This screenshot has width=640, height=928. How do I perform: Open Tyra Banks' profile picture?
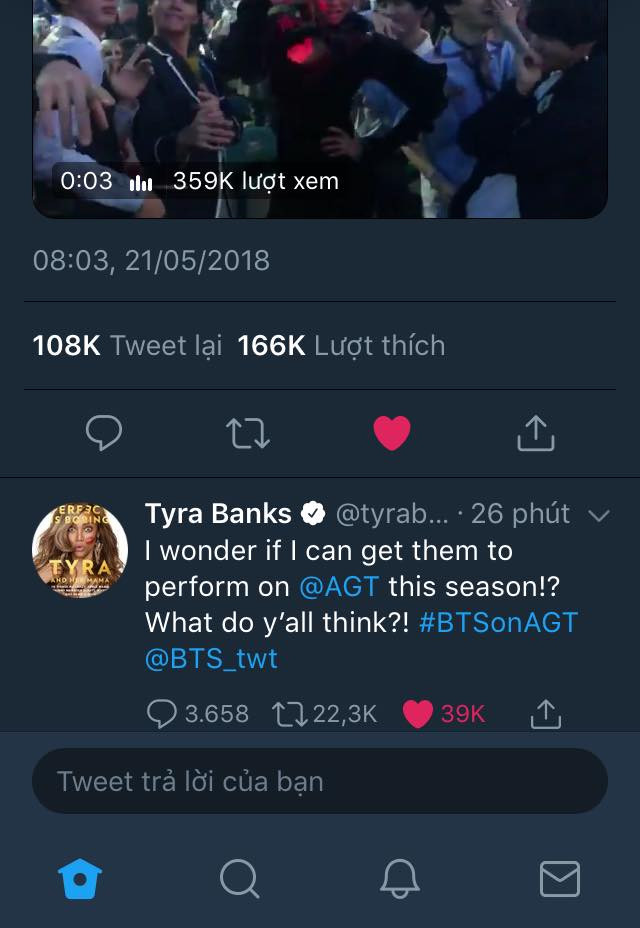coord(80,551)
